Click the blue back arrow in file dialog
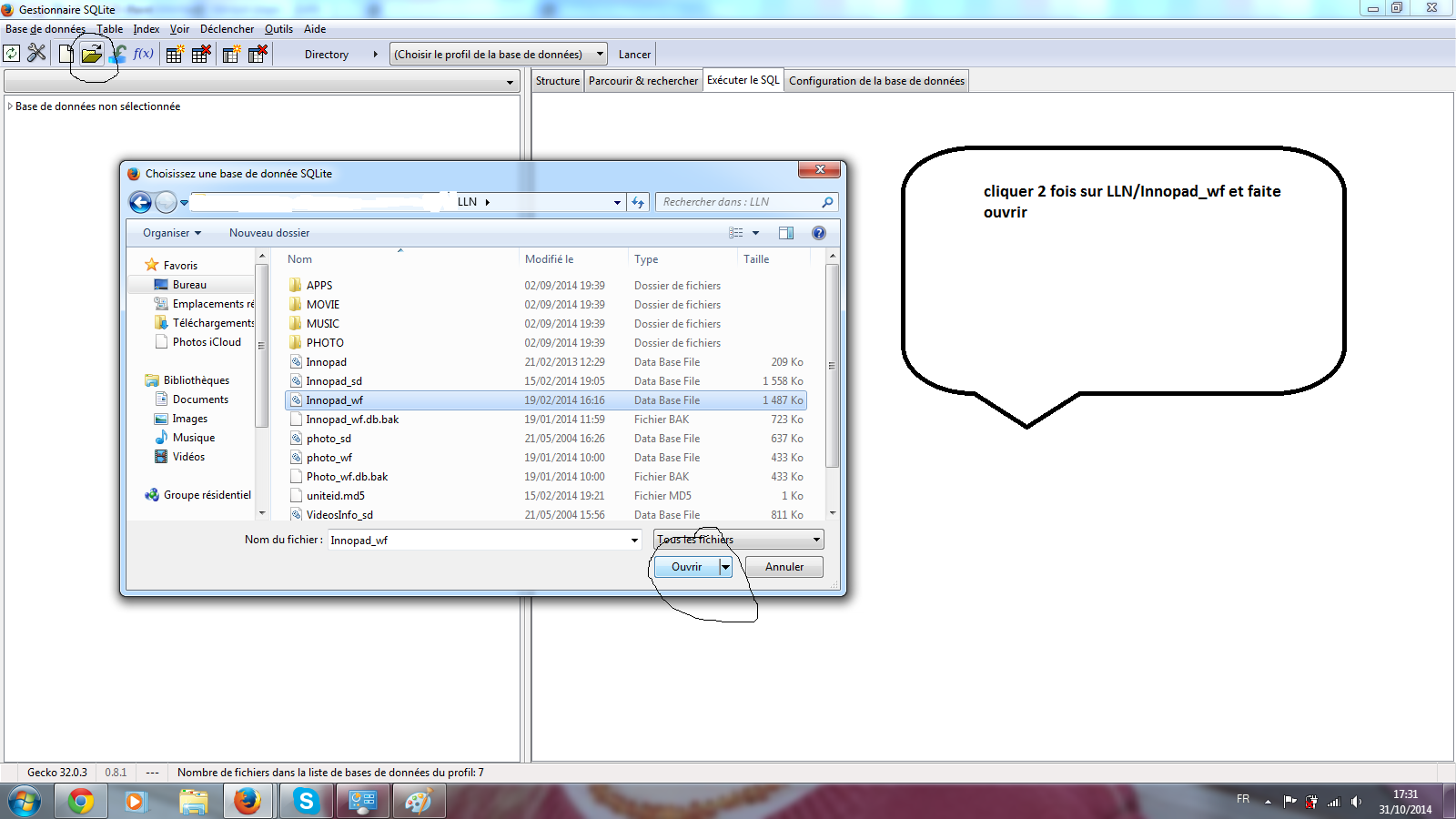 click(x=140, y=202)
